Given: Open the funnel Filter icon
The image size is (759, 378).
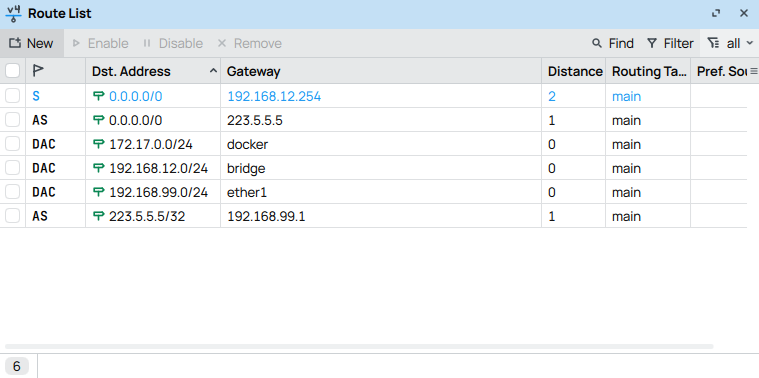Looking at the screenshot, I should (652, 43).
